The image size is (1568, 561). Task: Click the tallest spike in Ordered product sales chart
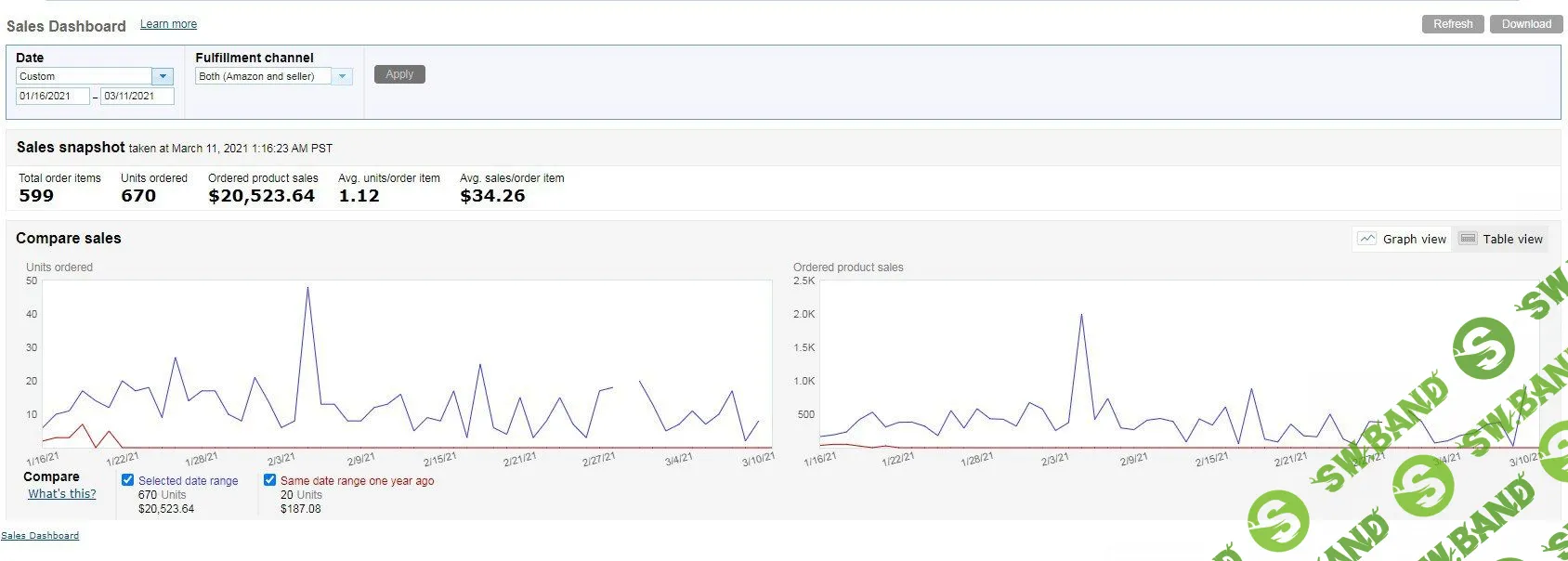coord(1081,315)
